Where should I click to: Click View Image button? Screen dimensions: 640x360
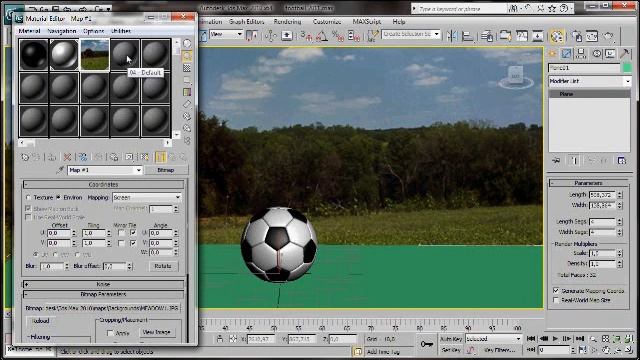[156, 332]
